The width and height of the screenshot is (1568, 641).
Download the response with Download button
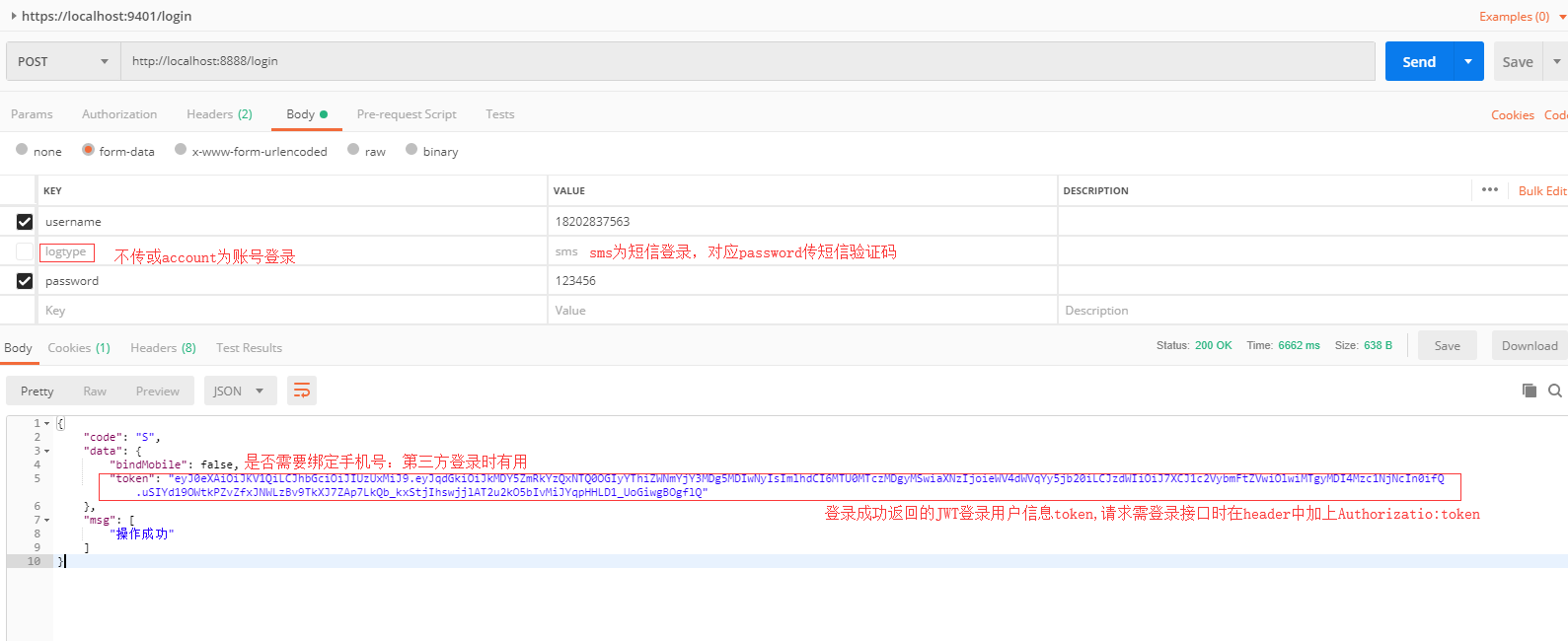tap(1529, 346)
